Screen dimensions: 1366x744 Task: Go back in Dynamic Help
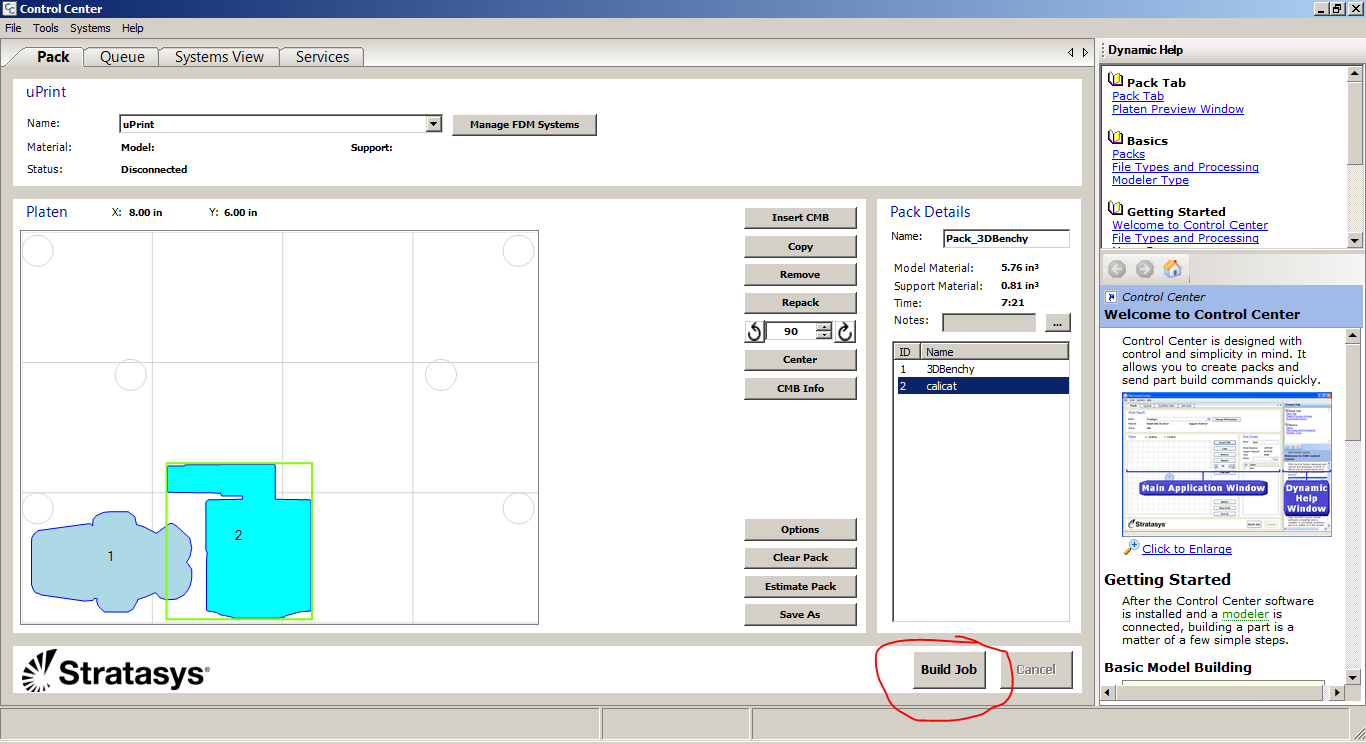pos(1117,269)
